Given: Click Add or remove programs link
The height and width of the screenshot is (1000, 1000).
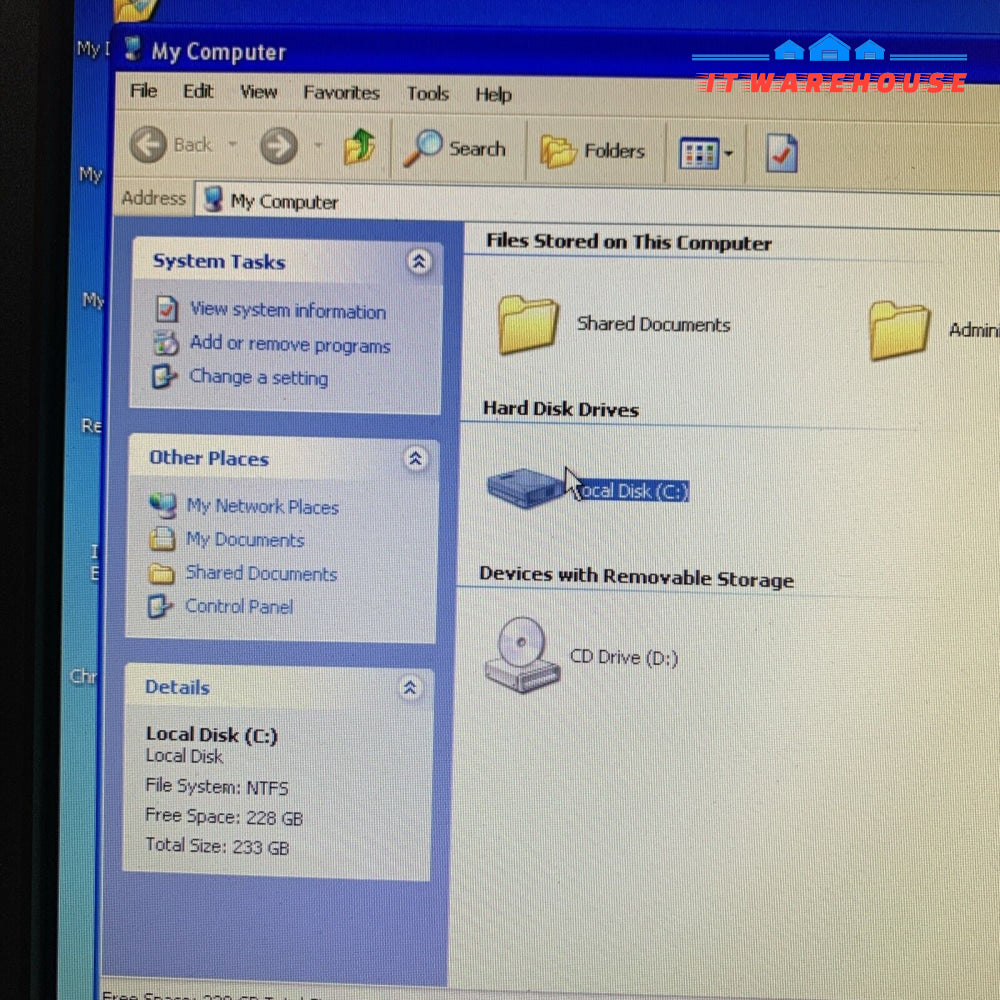Looking at the screenshot, I should point(289,345).
